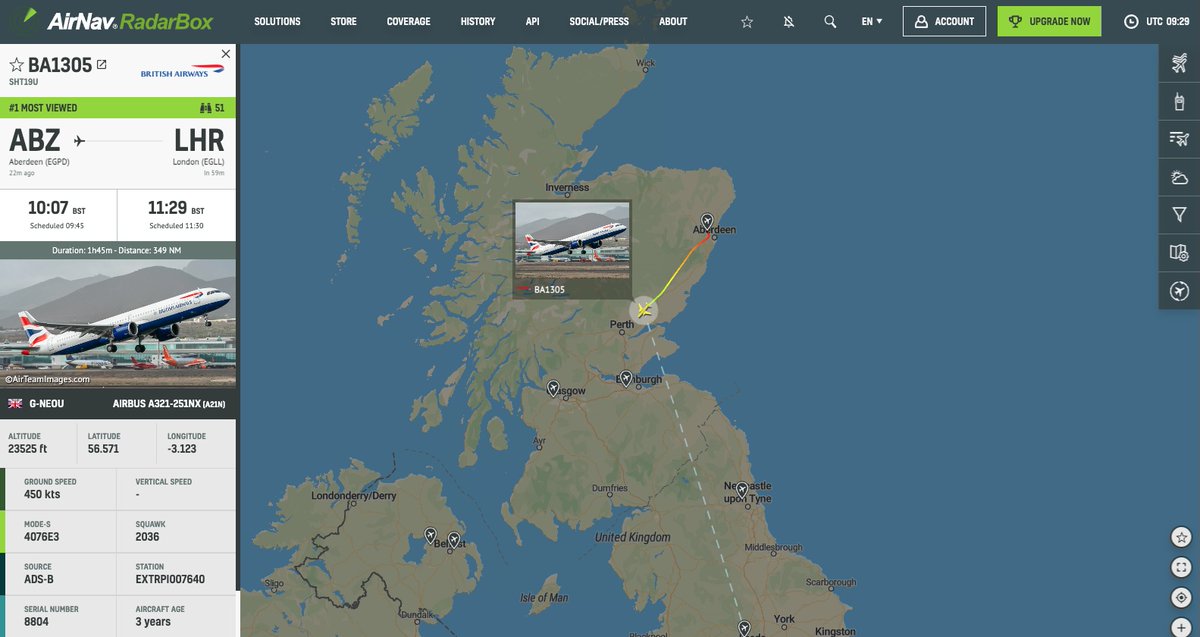Viewport: 1200px width, 637px height.
Task: Click the squawk value 2036
Action: point(147,537)
